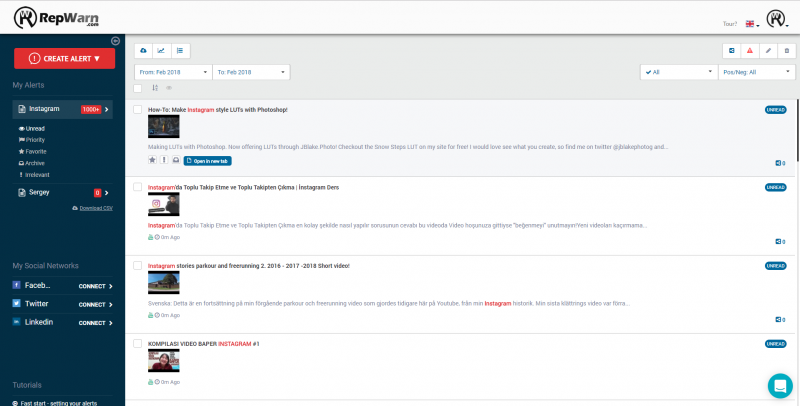Toggle the eye visibility icon above results
800x406 pixels.
169,88
